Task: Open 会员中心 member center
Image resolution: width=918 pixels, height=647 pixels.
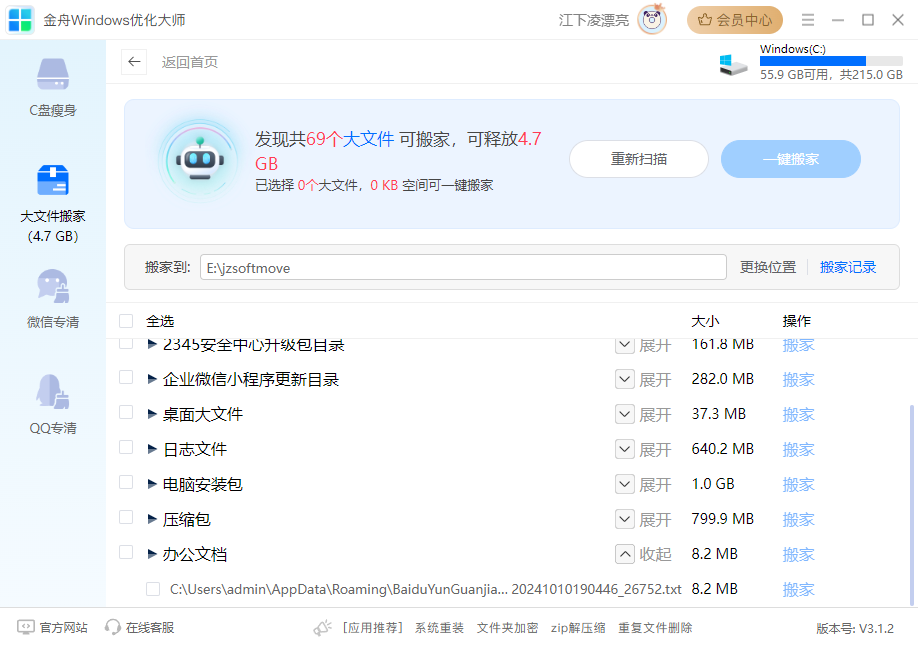Action: click(x=735, y=20)
